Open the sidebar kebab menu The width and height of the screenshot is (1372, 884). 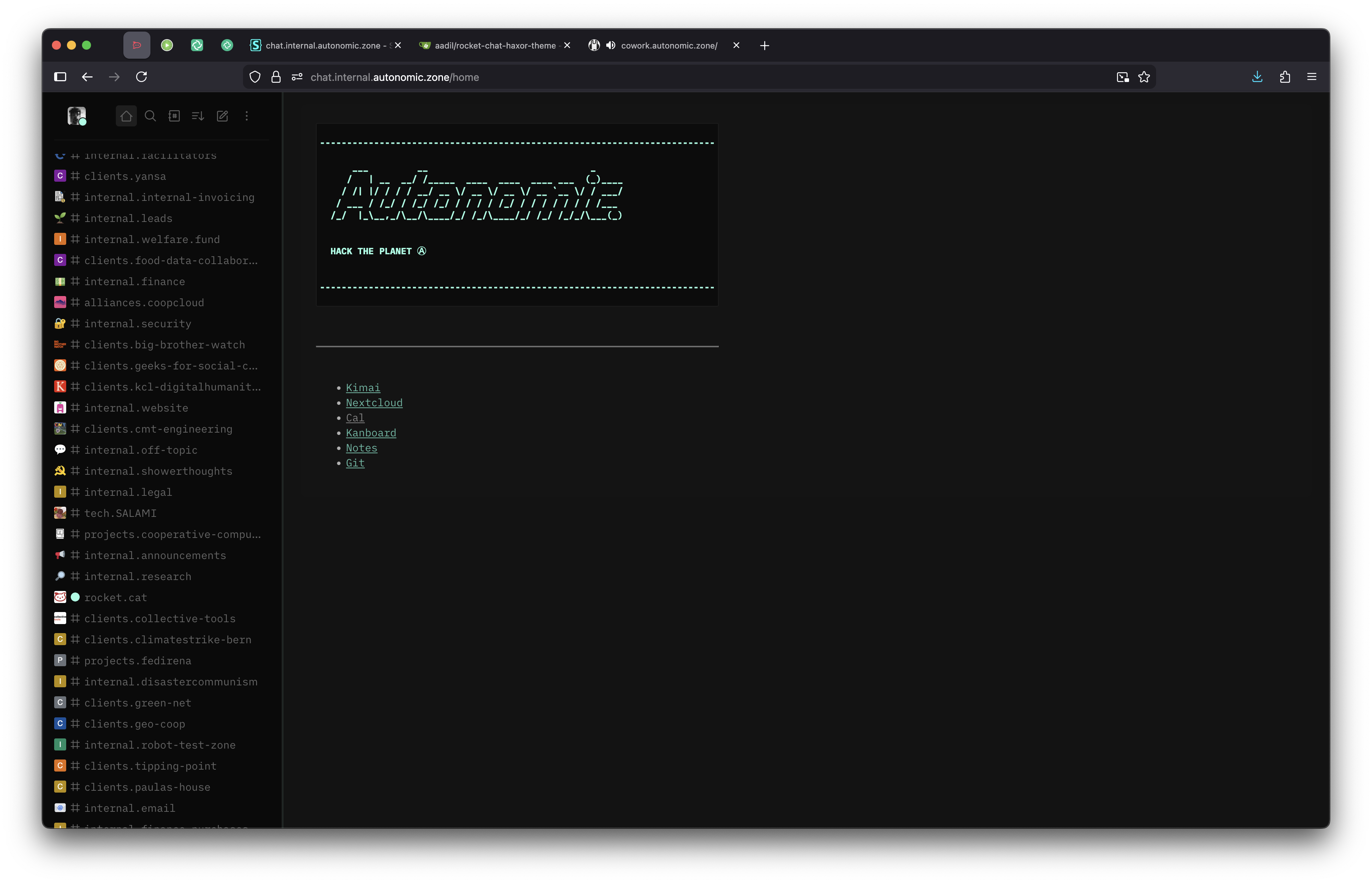point(247,116)
